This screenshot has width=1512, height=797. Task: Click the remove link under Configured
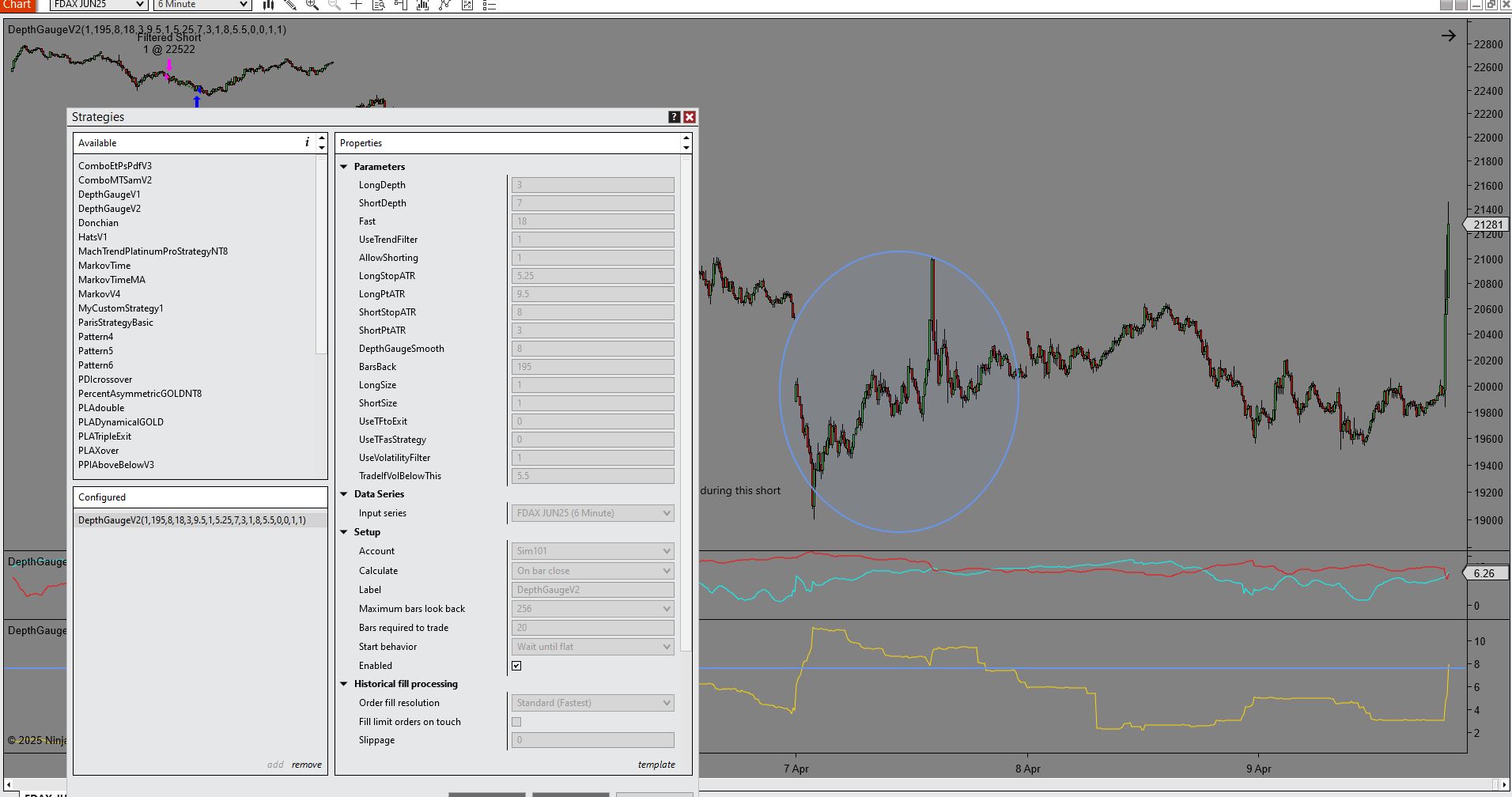click(306, 765)
